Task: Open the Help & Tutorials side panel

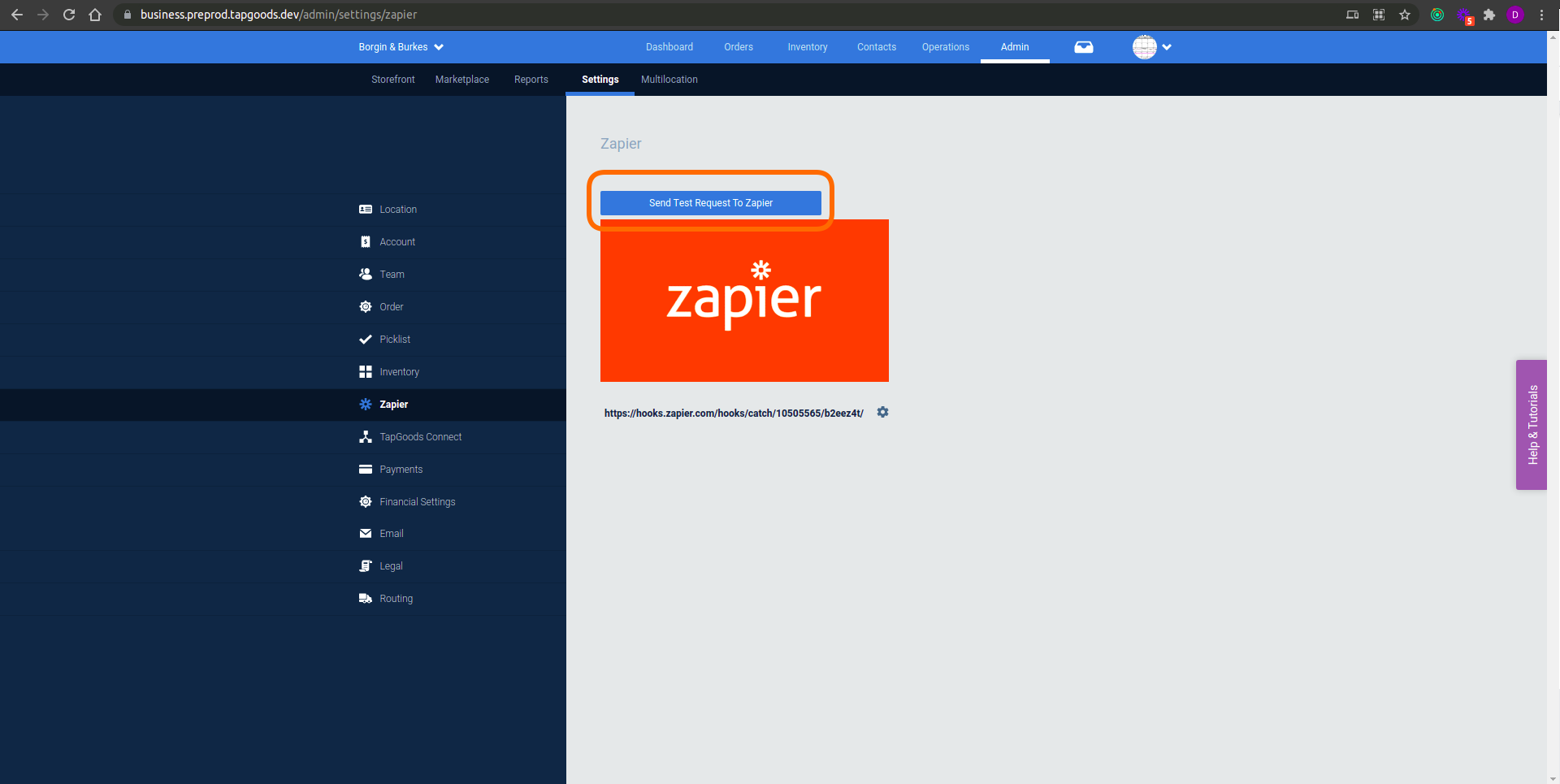Action: point(1532,425)
